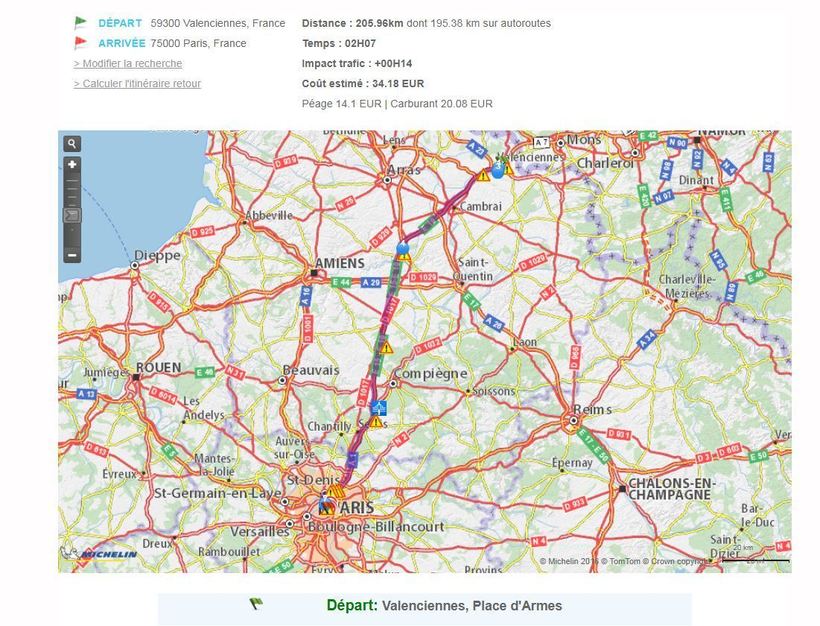Click the warning triangle near Cambrai route start

pyautogui.click(x=484, y=174)
